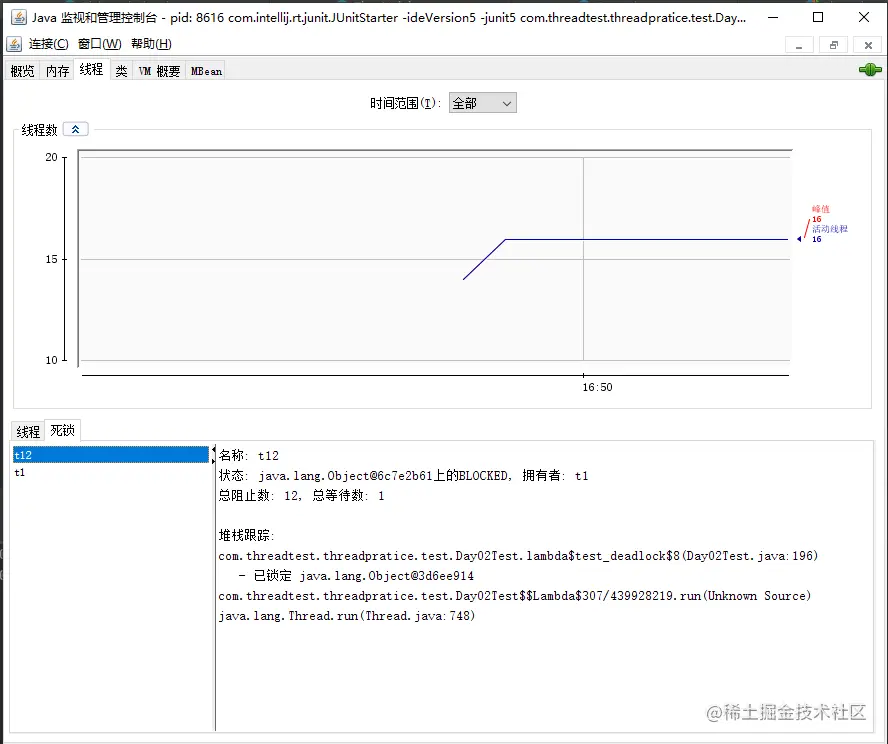Select the 线程 main tab

pyautogui.click(x=91, y=69)
